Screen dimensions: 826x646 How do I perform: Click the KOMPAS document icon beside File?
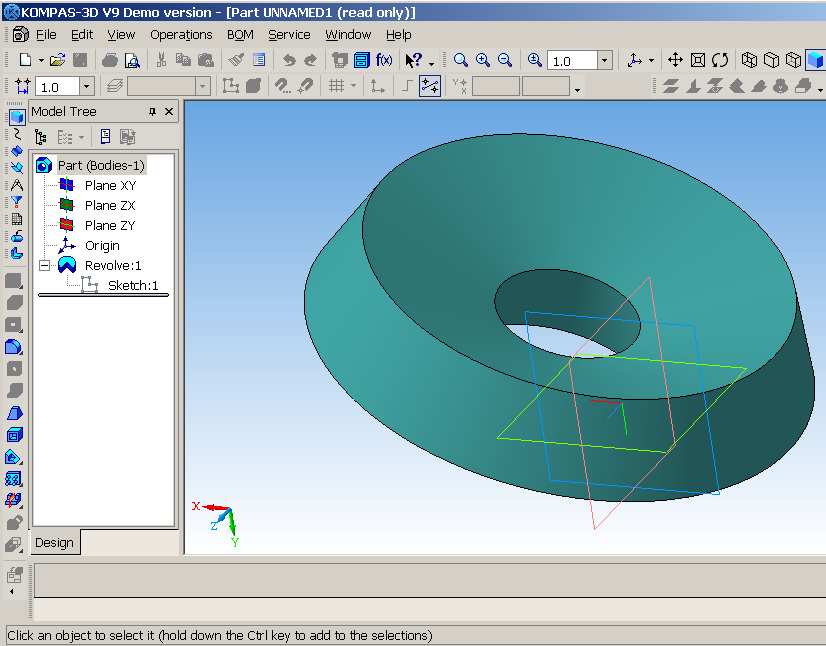21,34
